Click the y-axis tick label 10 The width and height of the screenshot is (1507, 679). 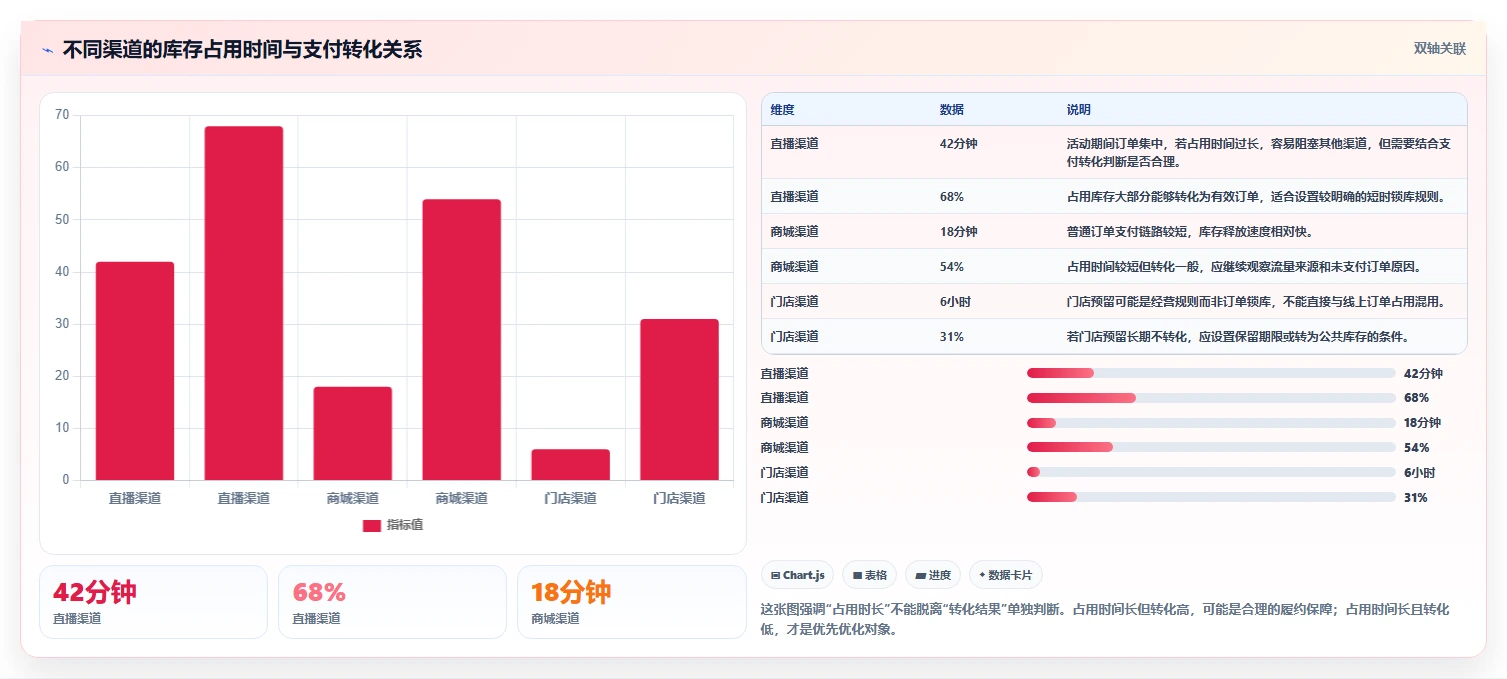pyautogui.click(x=63, y=428)
